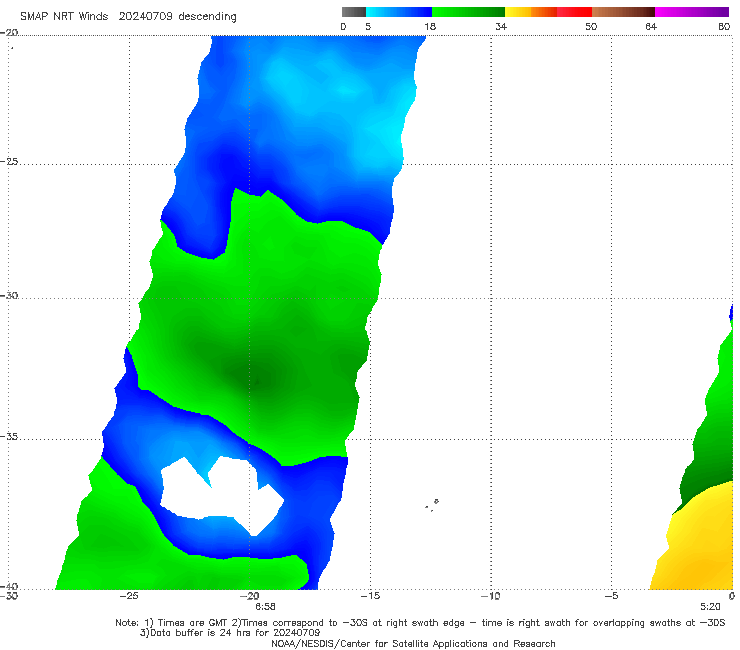Click the color bar label 64
Viewport: 740px width, 650px height.
[651, 27]
